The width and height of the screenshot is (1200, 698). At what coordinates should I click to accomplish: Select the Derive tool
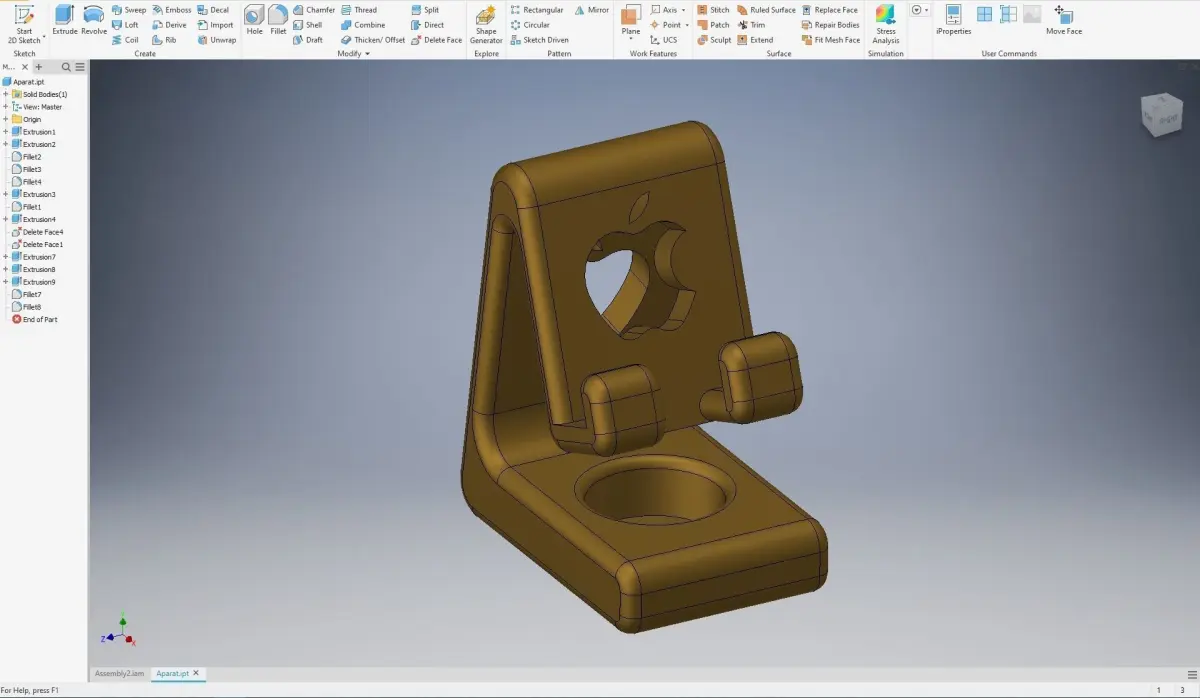coord(170,25)
